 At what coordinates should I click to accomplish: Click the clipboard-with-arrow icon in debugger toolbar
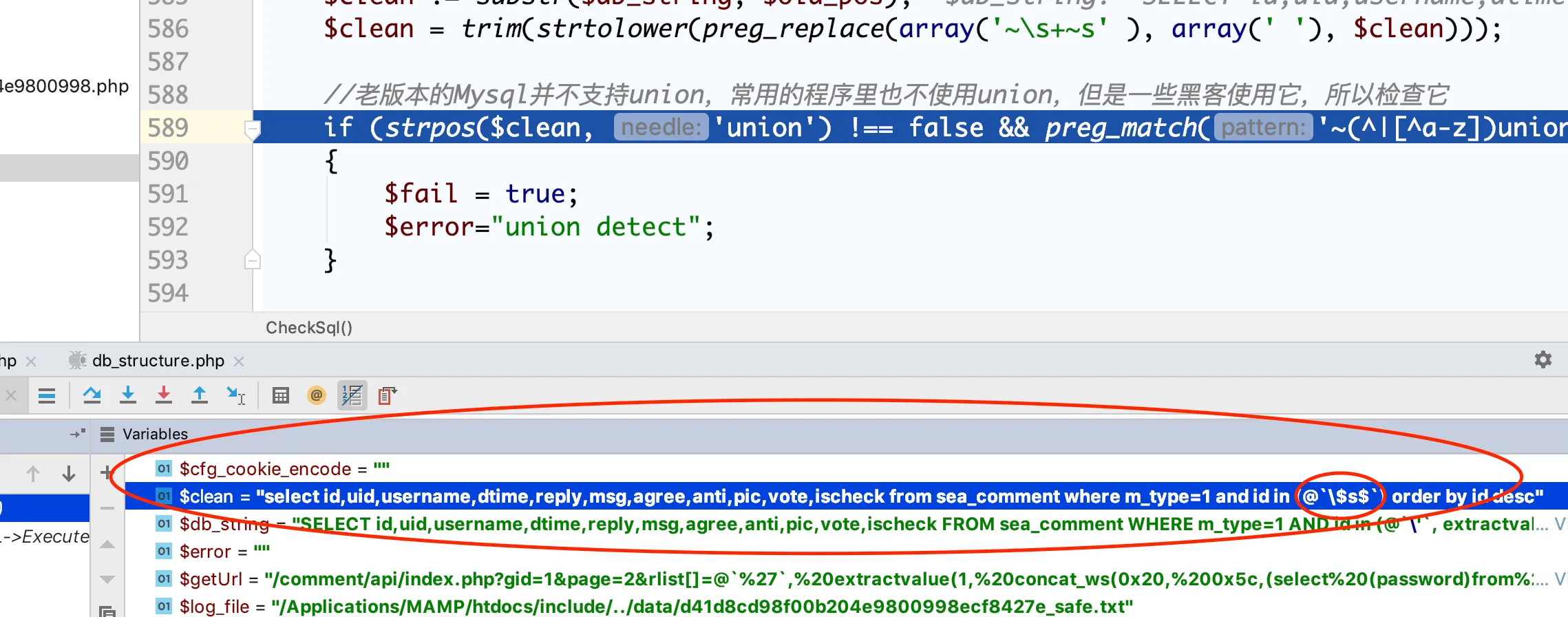pyautogui.click(x=387, y=395)
